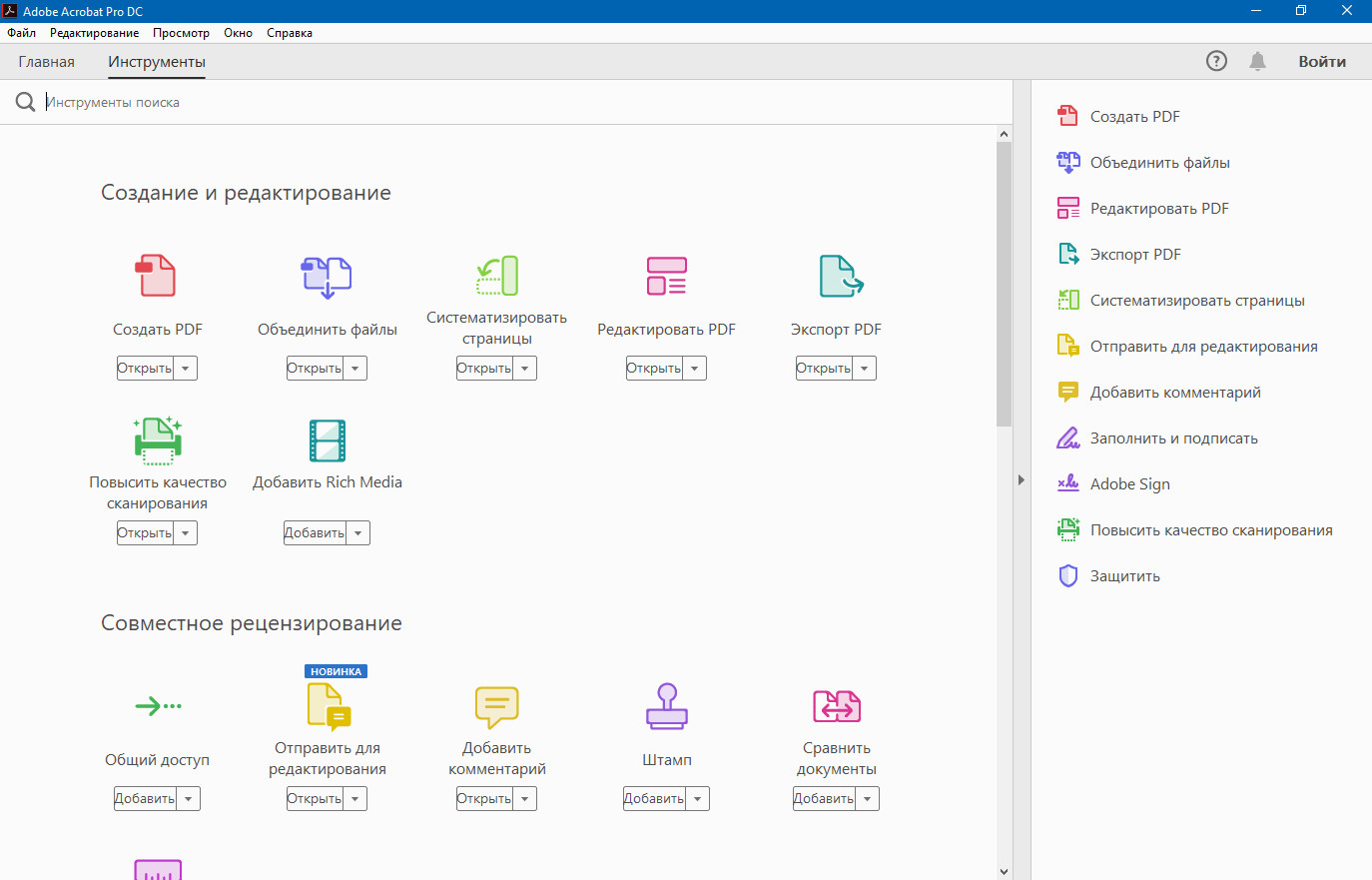The width and height of the screenshot is (1372, 880).
Task: Click the Добавить Rich Media film icon
Action: tap(328, 440)
